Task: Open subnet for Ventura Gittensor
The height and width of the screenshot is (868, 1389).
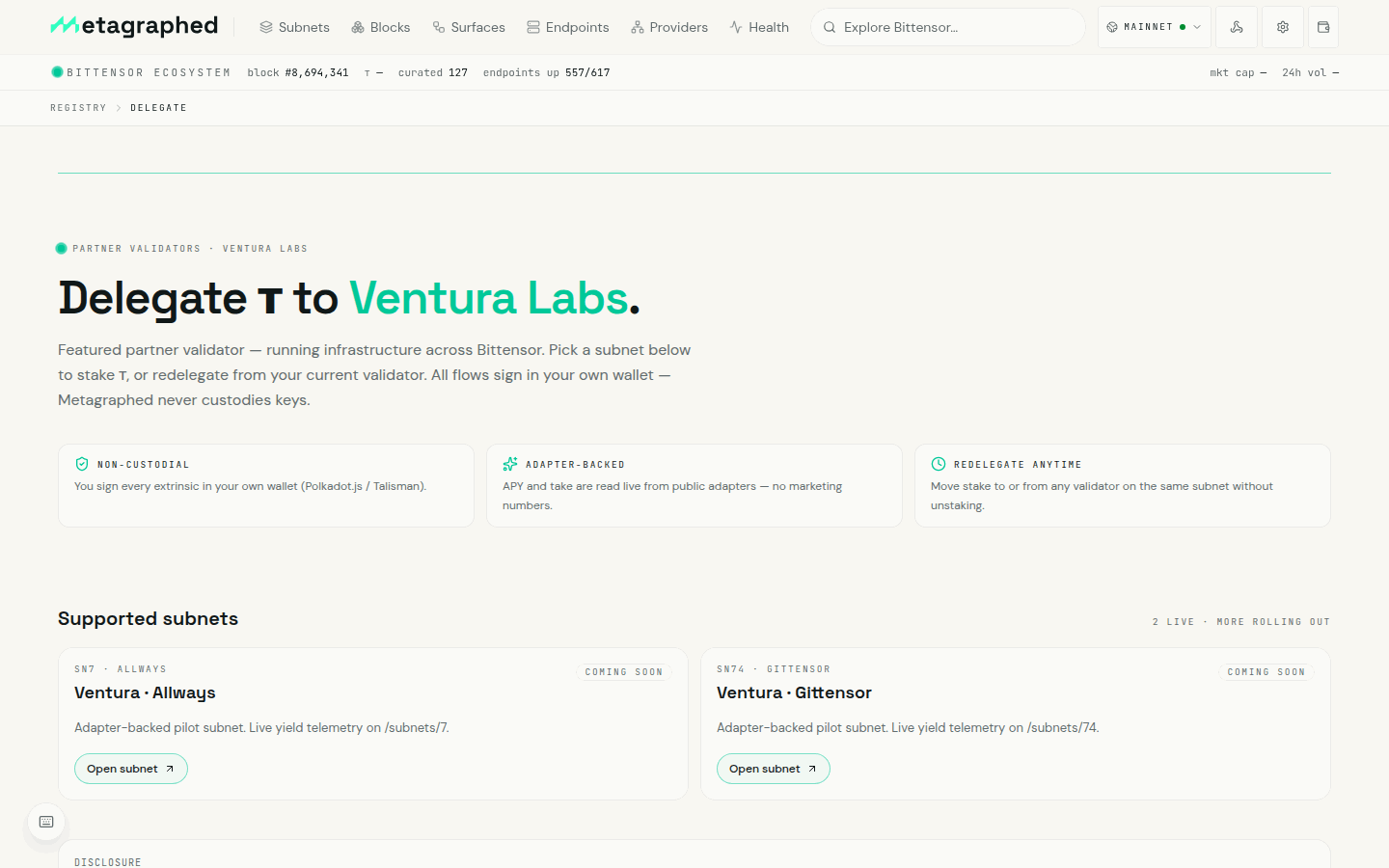Action: (774, 769)
